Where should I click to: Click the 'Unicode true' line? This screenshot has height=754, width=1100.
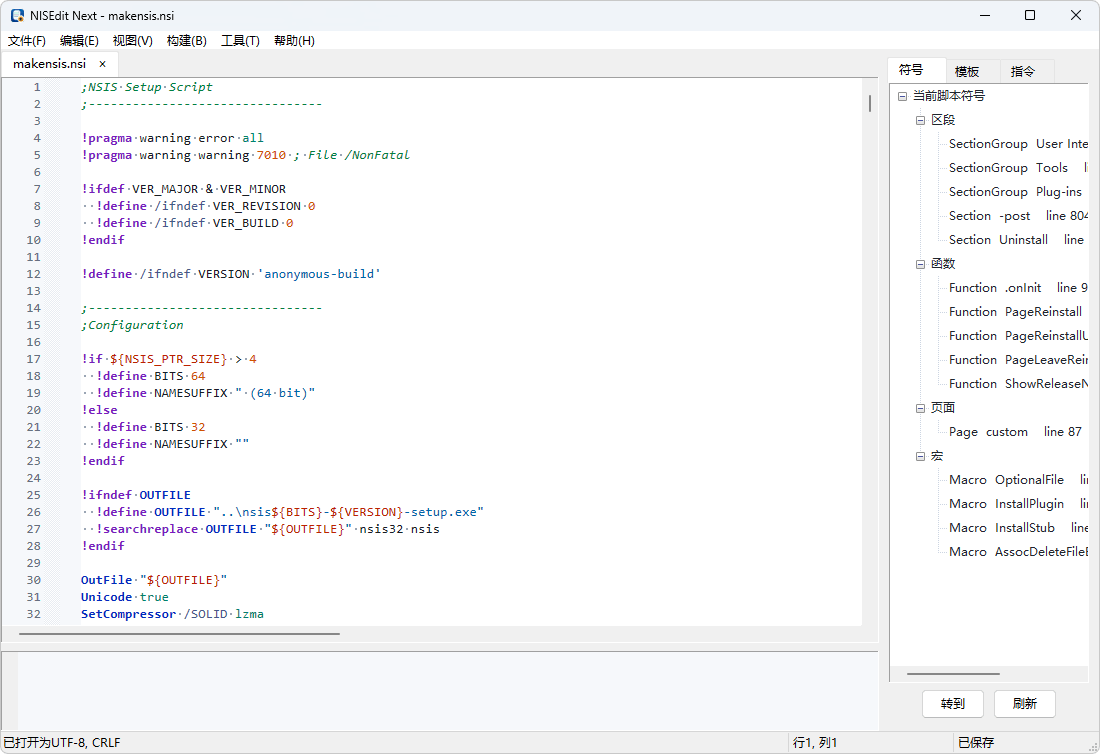(x=125, y=597)
